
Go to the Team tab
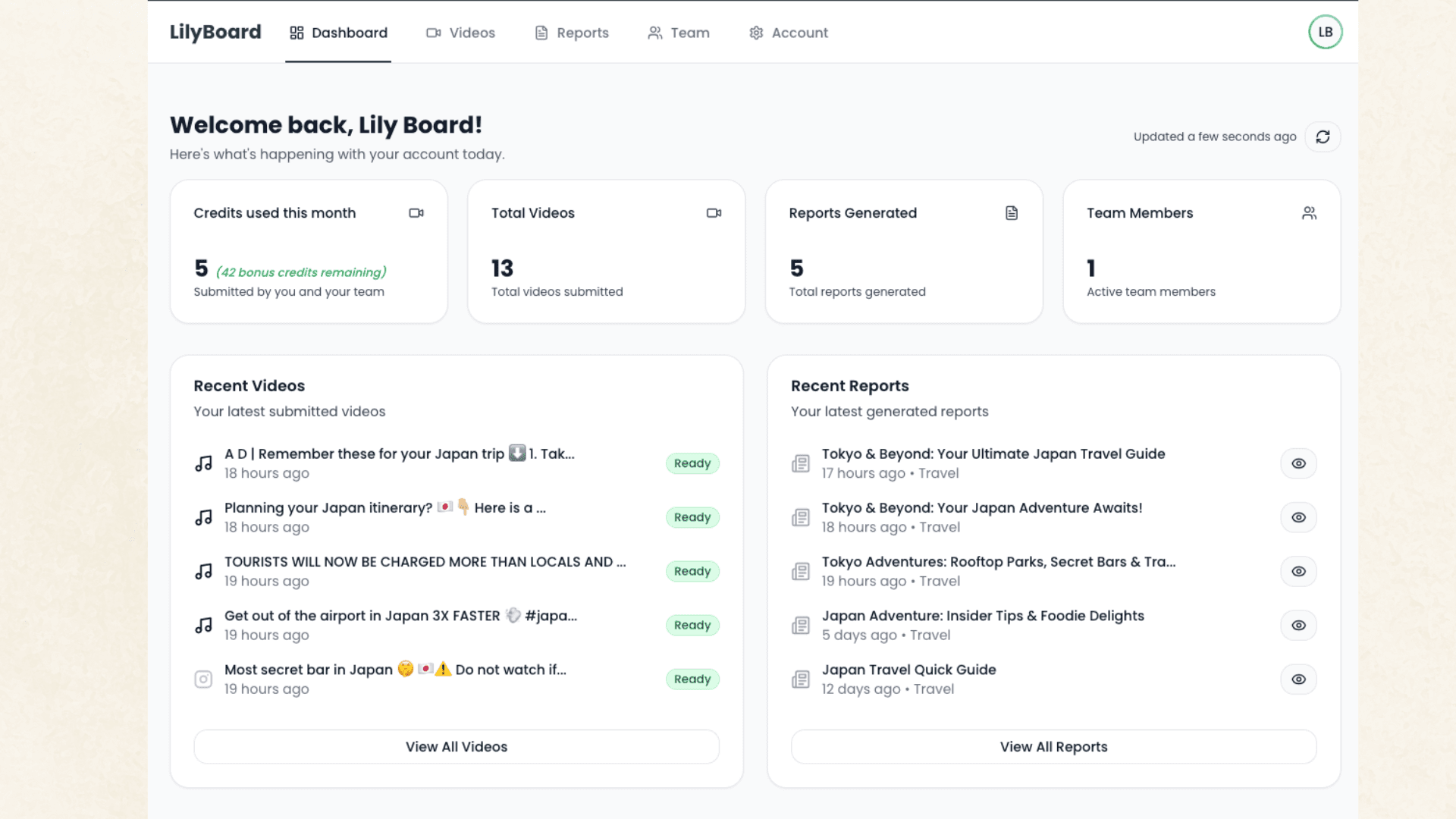point(679,33)
